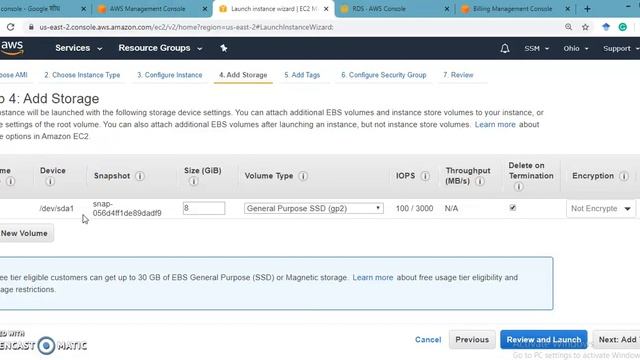This screenshot has height=360, width=640.
Task: Open Learn more link about free tier
Action: click(x=373, y=278)
